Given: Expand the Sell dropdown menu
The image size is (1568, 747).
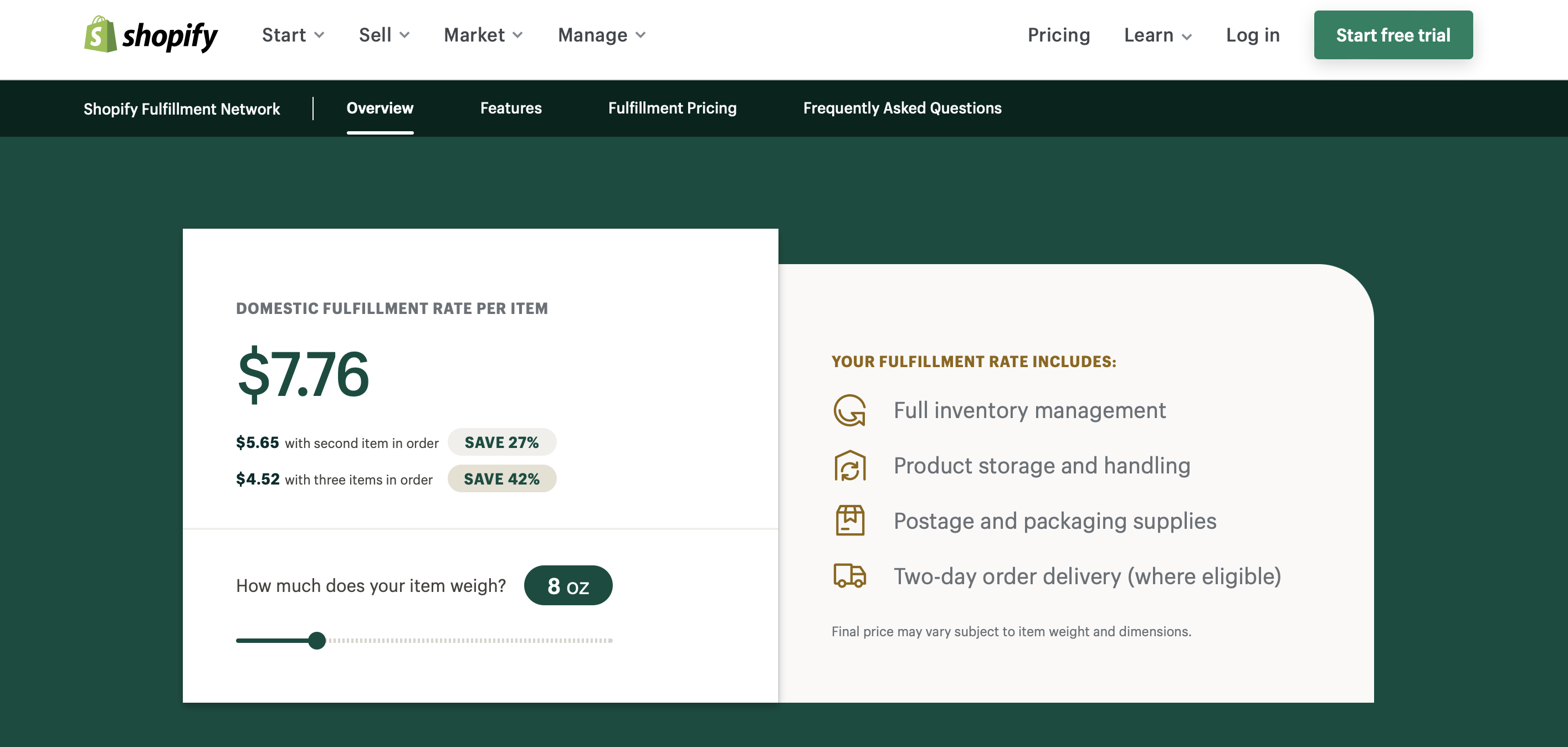Looking at the screenshot, I should click(x=384, y=35).
